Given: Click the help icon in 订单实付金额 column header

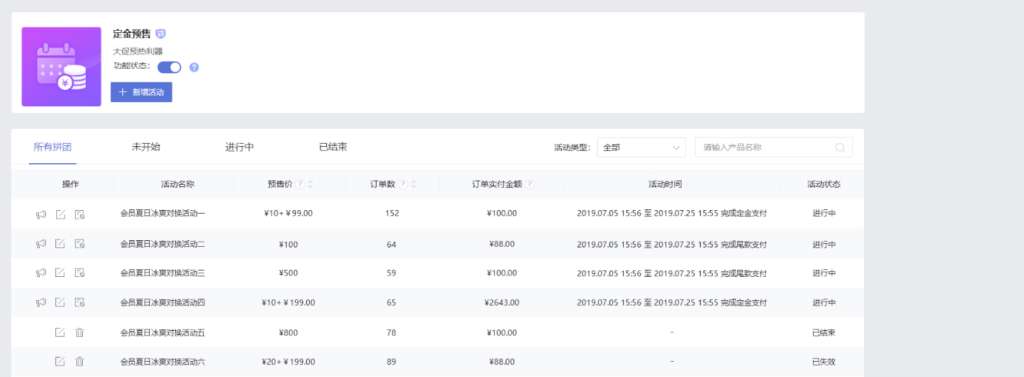Looking at the screenshot, I should 530,184.
